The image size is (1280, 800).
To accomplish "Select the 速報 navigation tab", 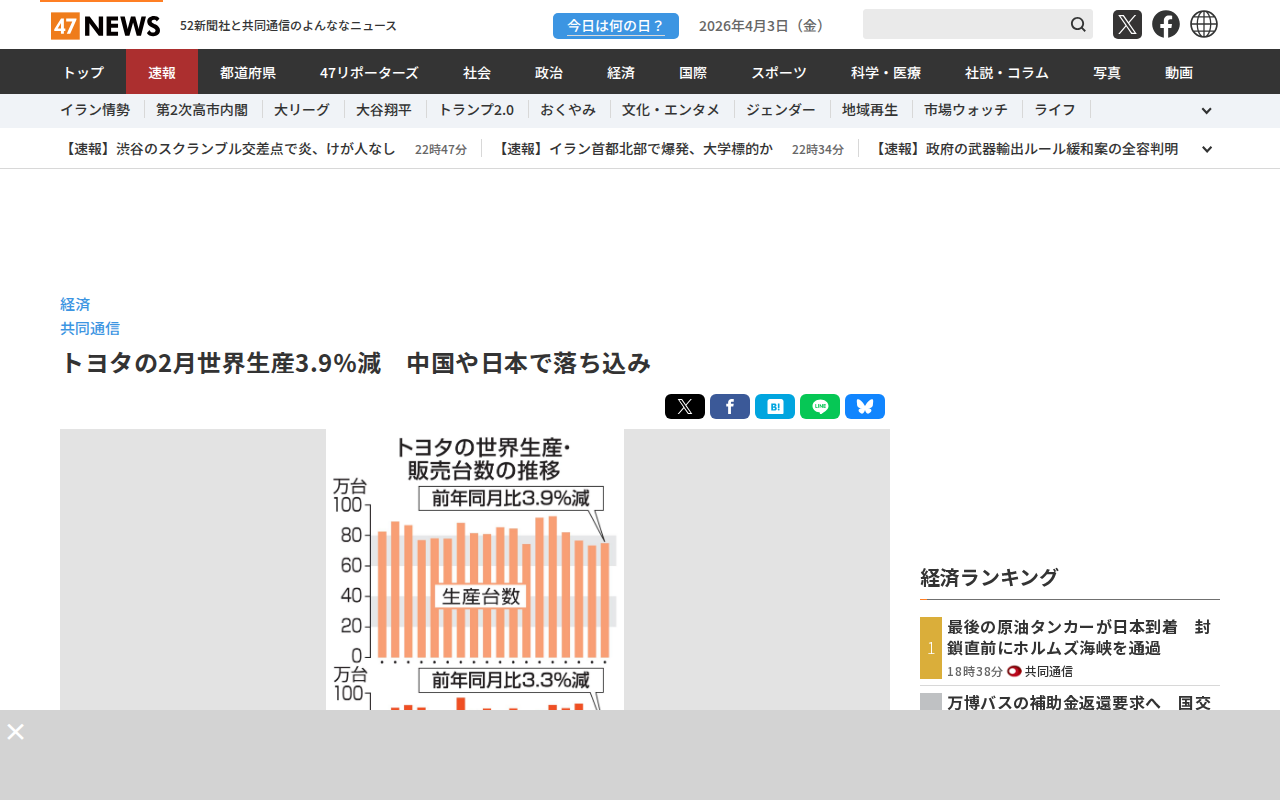I will pos(162,72).
